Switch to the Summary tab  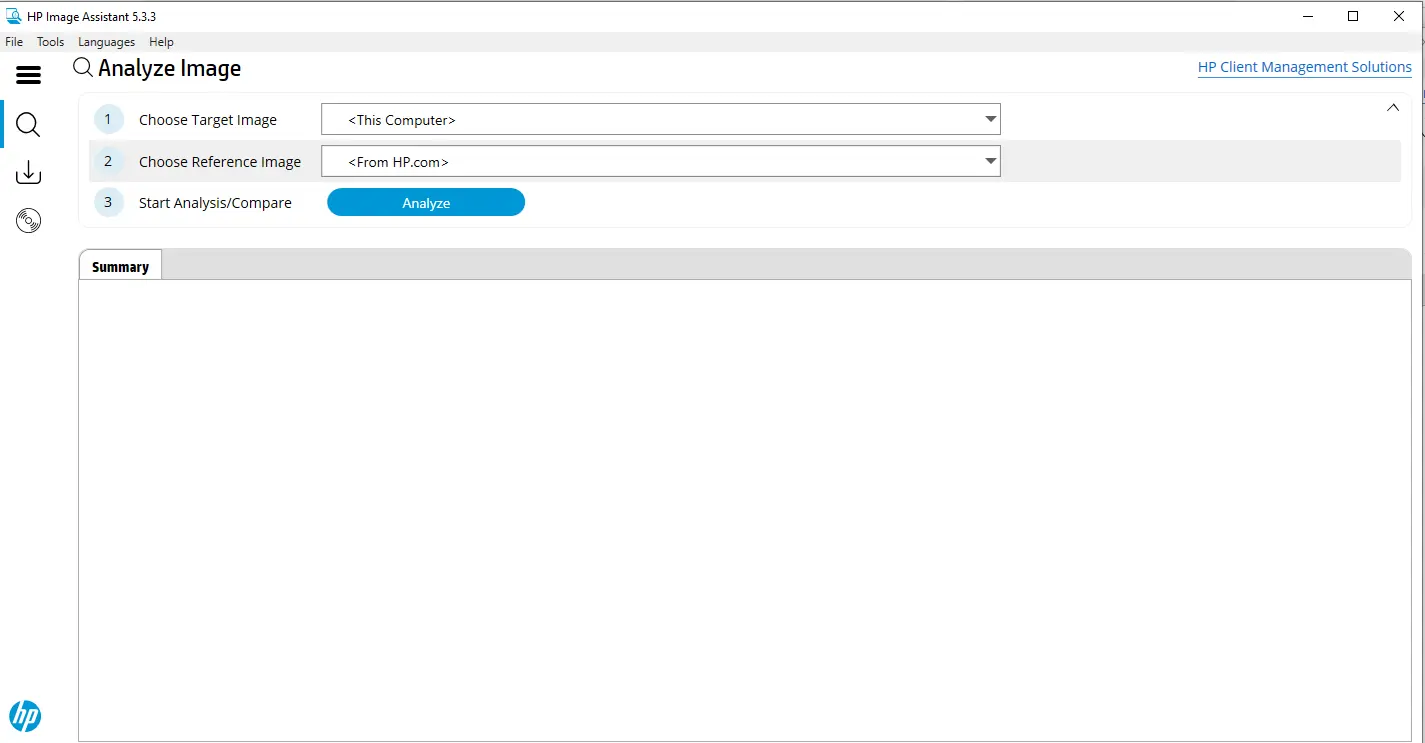(x=120, y=266)
